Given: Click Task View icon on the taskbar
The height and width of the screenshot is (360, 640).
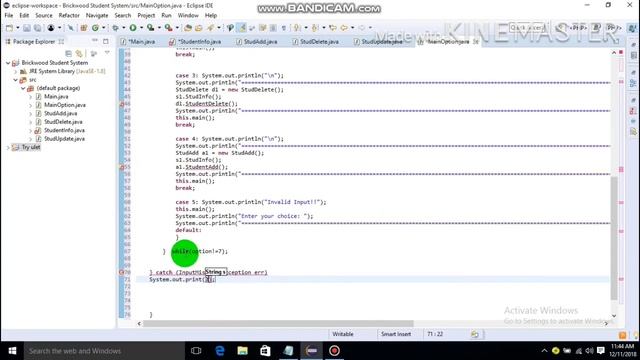Looking at the screenshot, I should point(196,351).
